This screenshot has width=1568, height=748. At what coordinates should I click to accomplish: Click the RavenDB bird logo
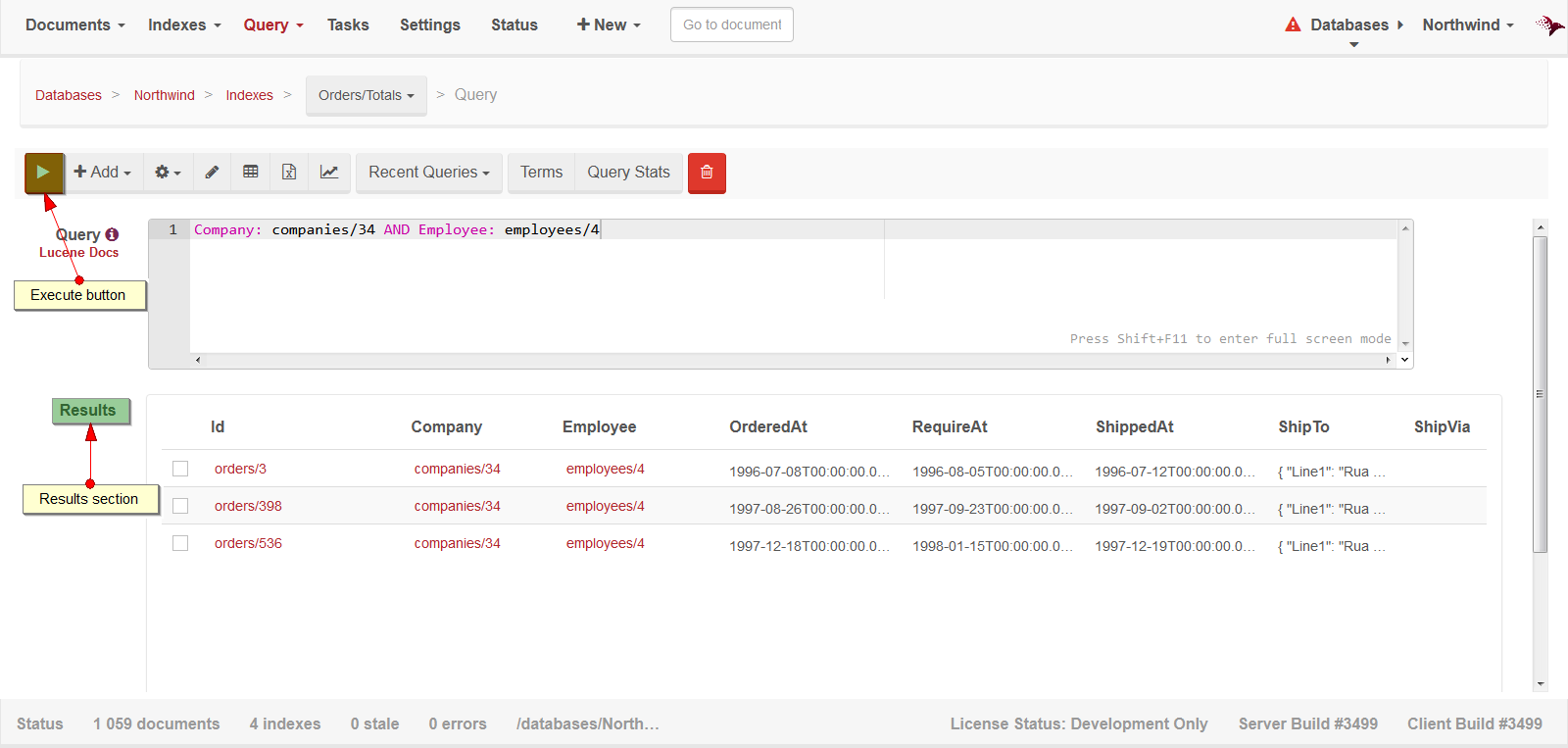click(1549, 25)
